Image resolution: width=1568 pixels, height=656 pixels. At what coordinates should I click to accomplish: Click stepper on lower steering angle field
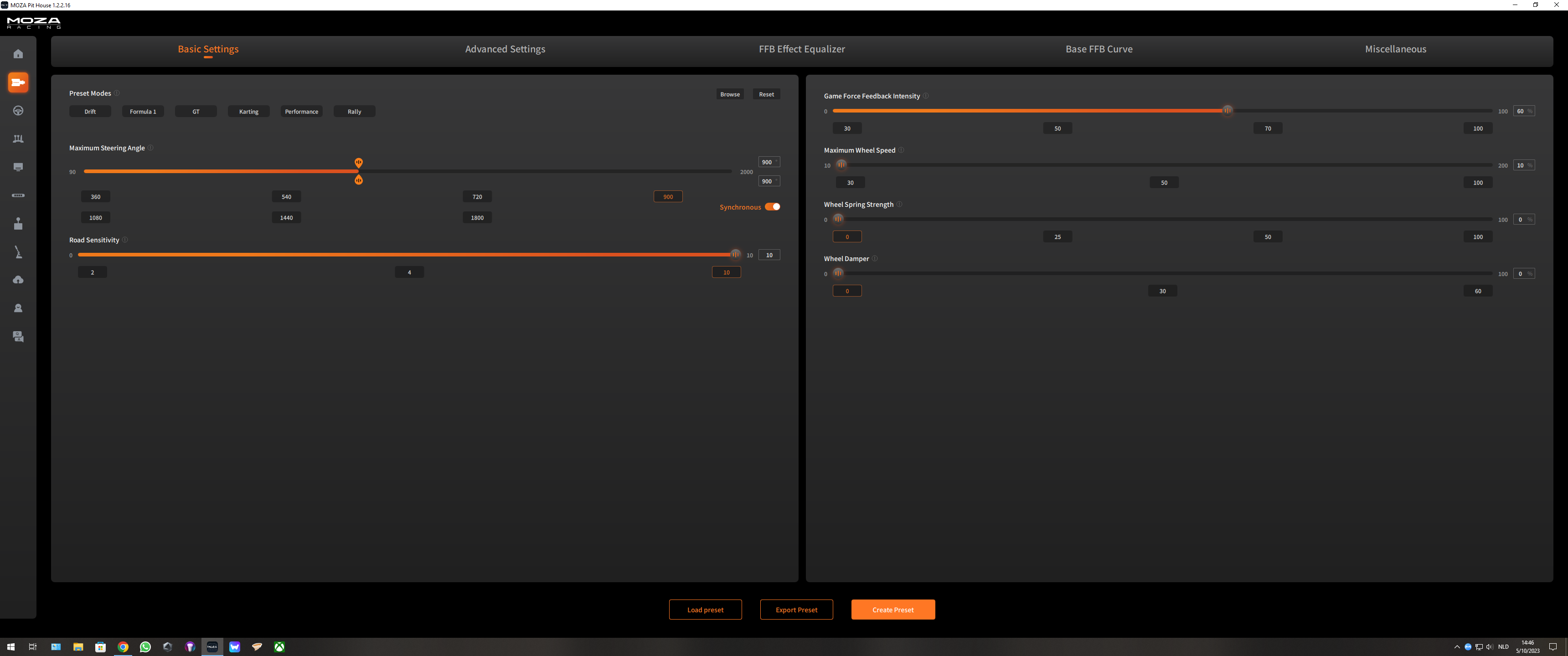(776, 181)
